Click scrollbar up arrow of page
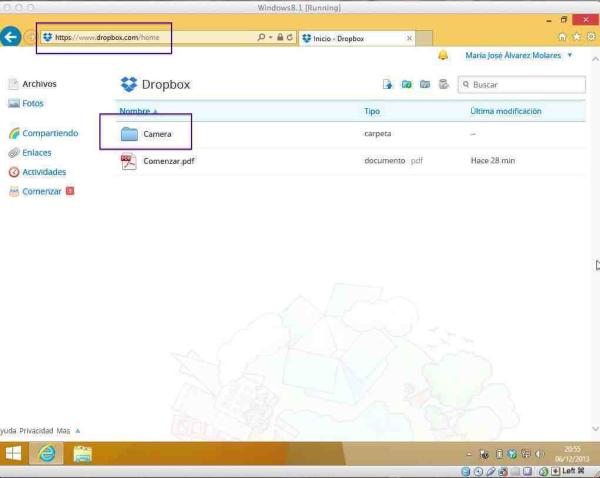Image resolution: width=600 pixels, height=478 pixels. coord(595,59)
